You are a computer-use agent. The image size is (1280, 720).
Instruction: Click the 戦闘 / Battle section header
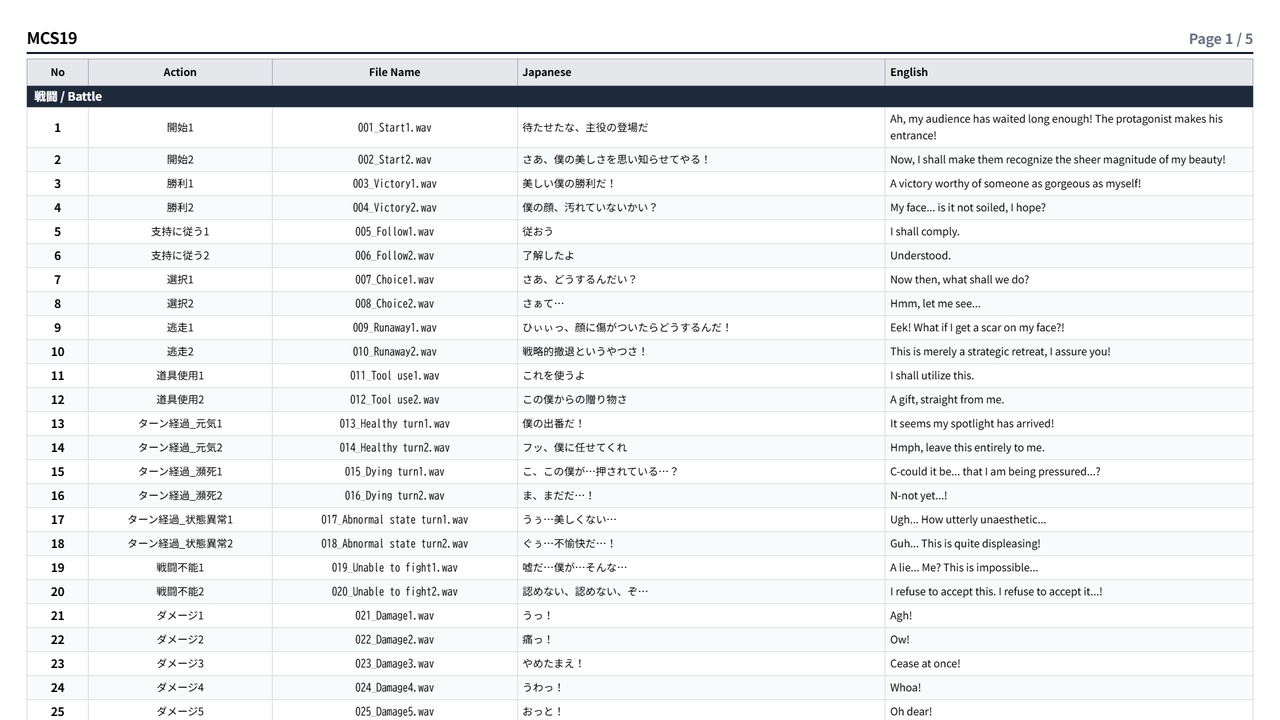click(640, 96)
